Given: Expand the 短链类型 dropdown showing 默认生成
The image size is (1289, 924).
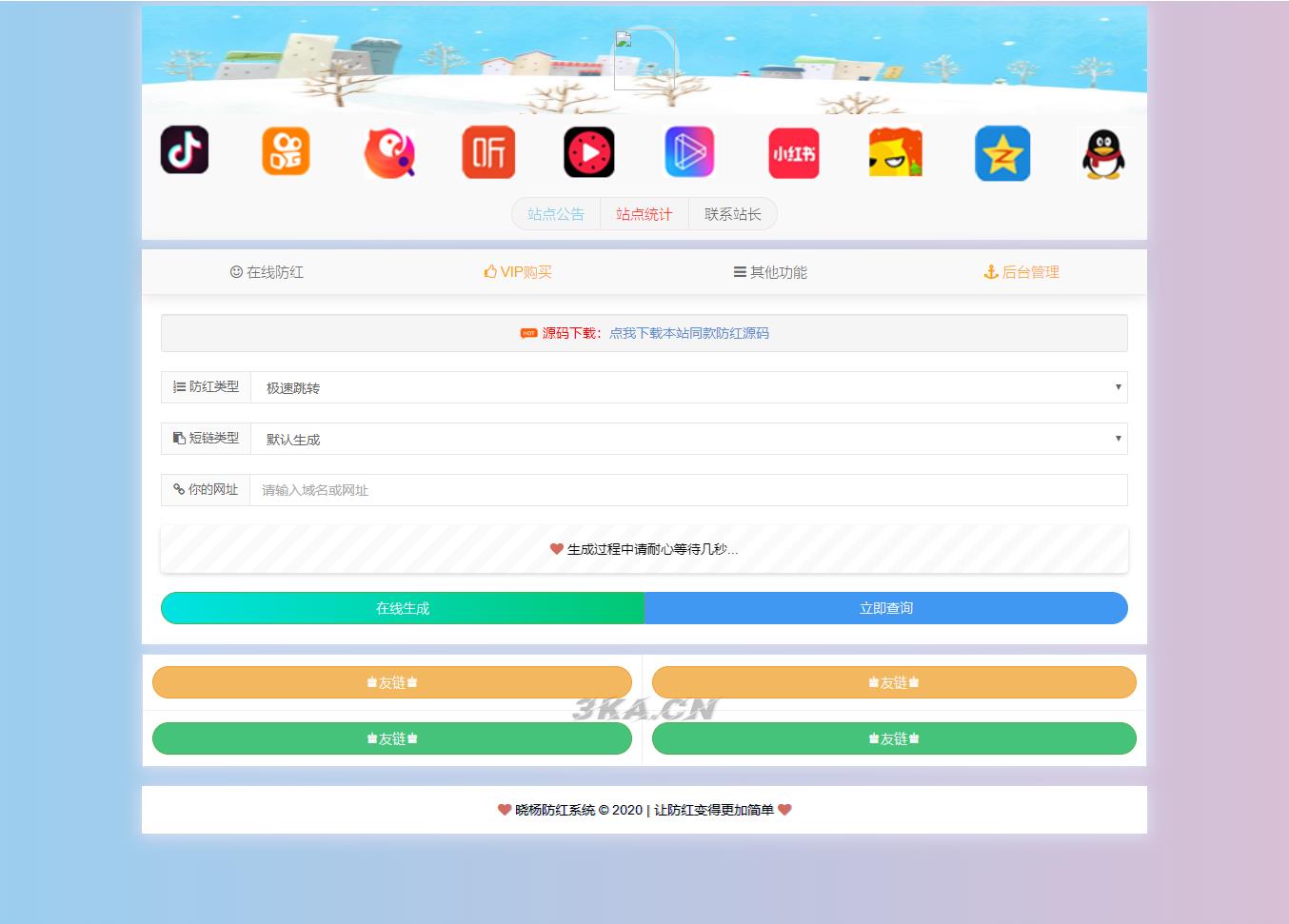Looking at the screenshot, I should [x=689, y=439].
